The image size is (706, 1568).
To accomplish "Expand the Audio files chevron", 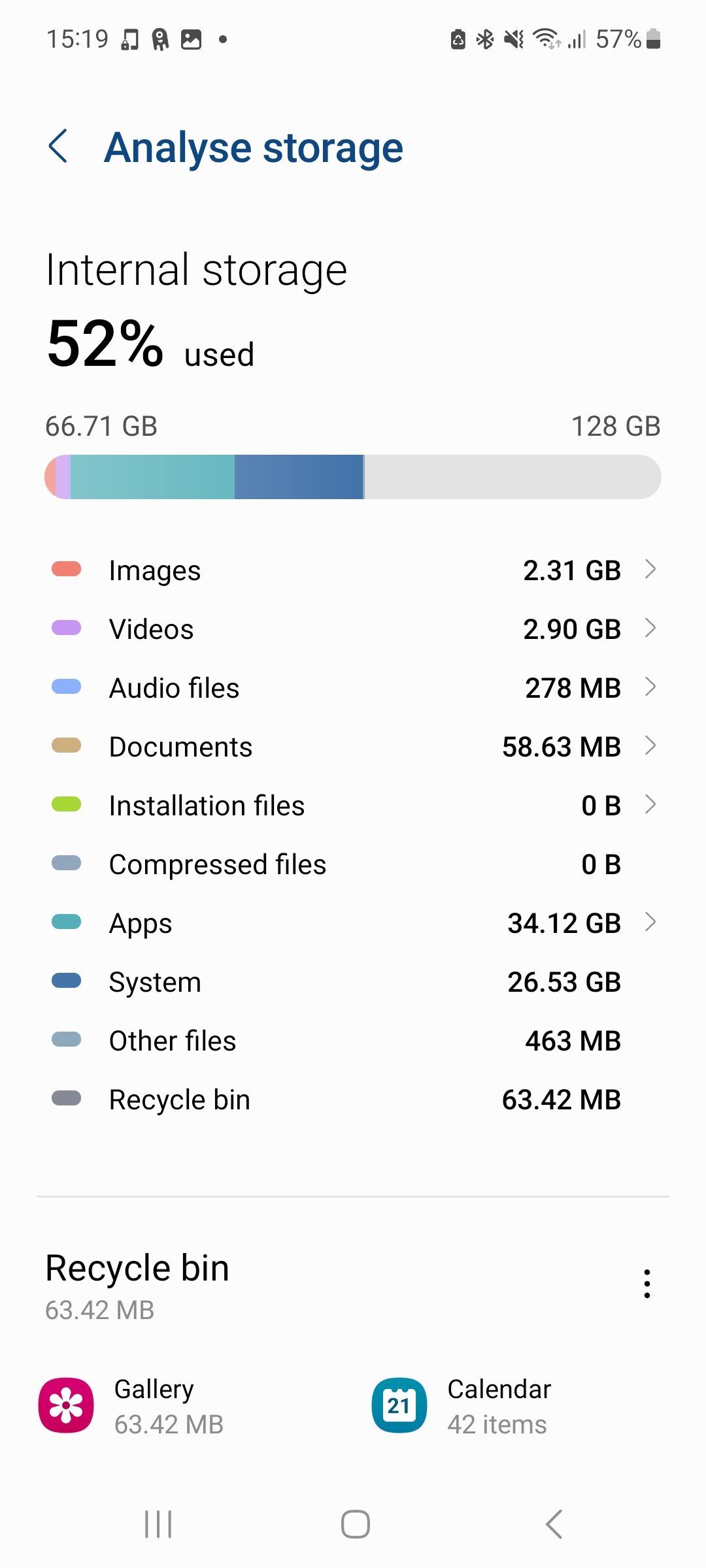I will 650,687.
